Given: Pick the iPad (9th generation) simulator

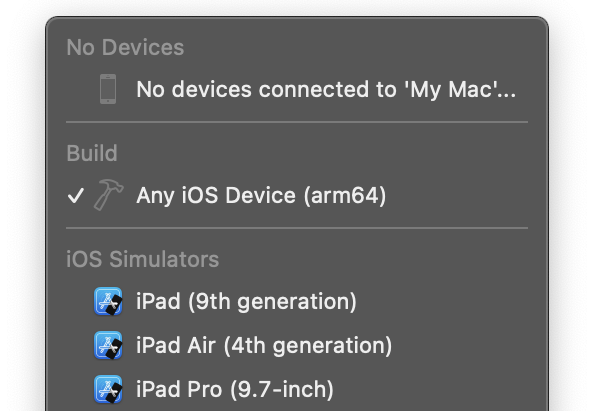Looking at the screenshot, I should pos(297,301).
